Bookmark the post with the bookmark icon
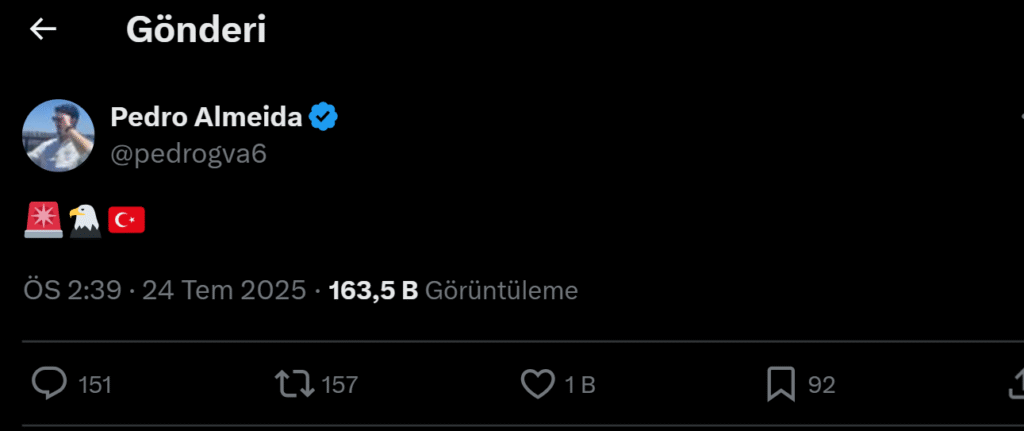This screenshot has height=431, width=1024. 781,384
